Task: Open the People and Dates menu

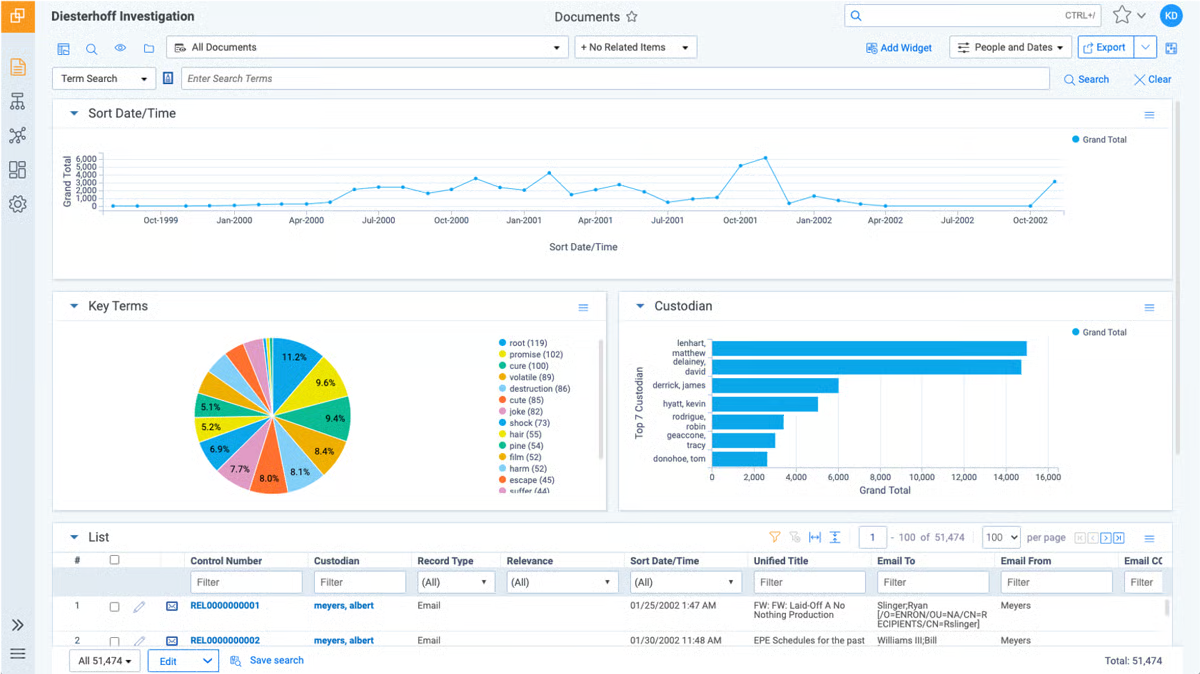Action: (x=1010, y=47)
